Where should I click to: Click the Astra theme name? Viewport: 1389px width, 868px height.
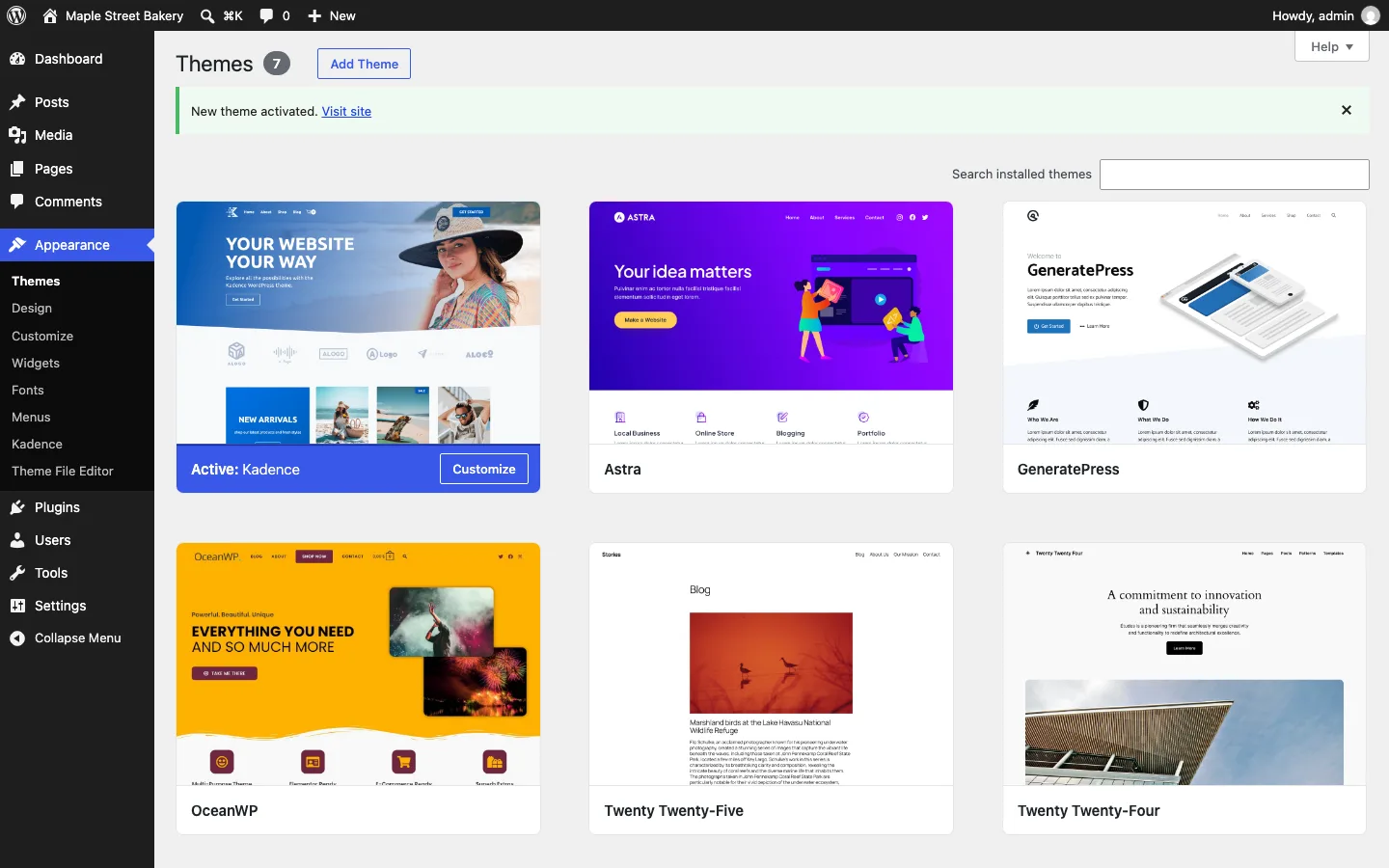(x=622, y=470)
